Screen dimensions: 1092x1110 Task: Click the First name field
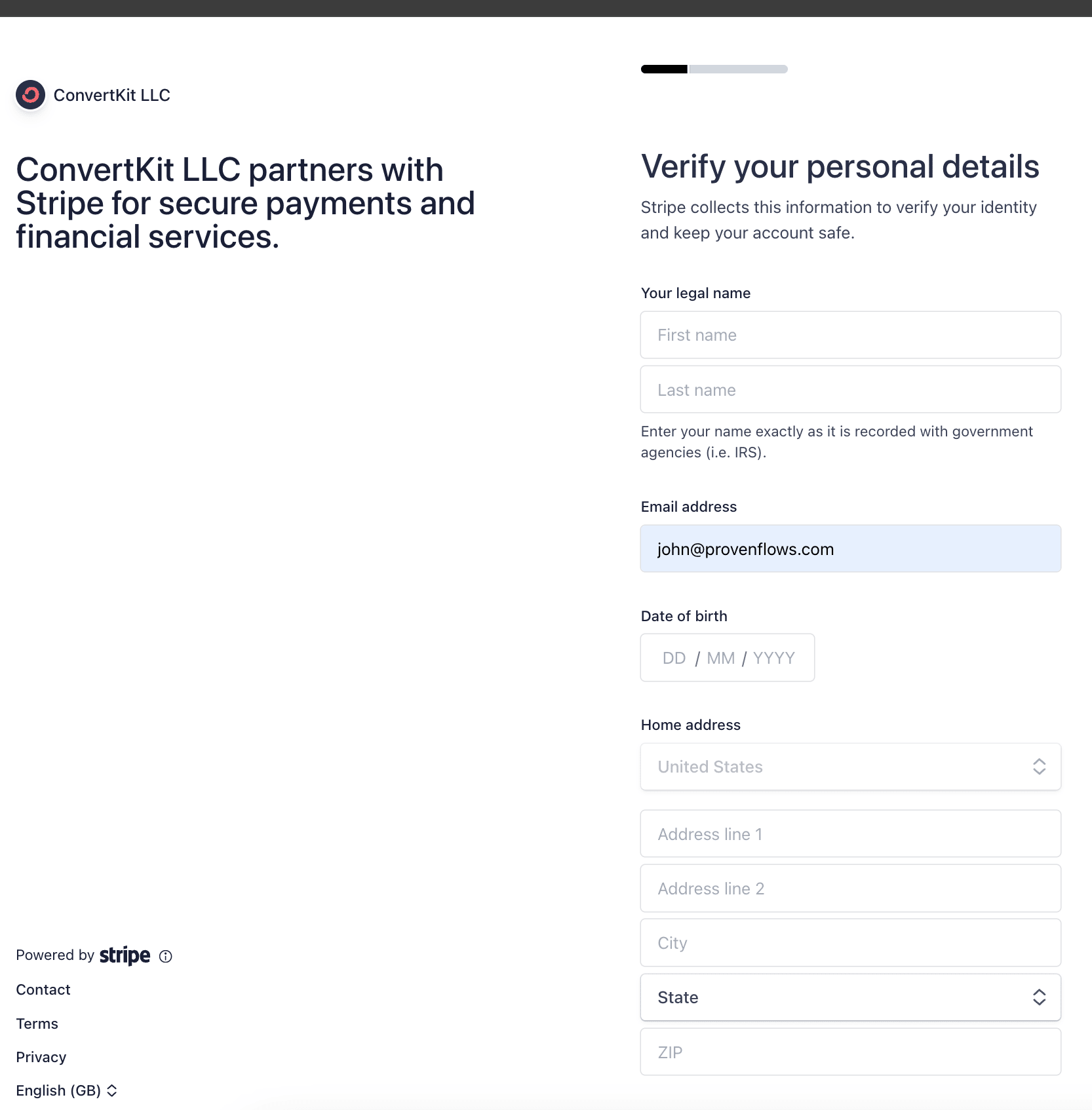pyautogui.click(x=851, y=335)
